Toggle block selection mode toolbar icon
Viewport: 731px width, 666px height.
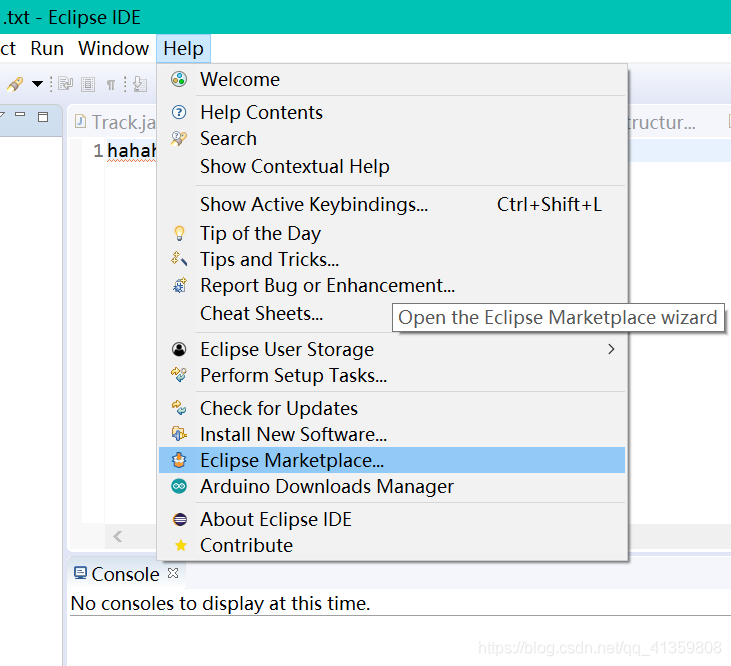pos(88,84)
